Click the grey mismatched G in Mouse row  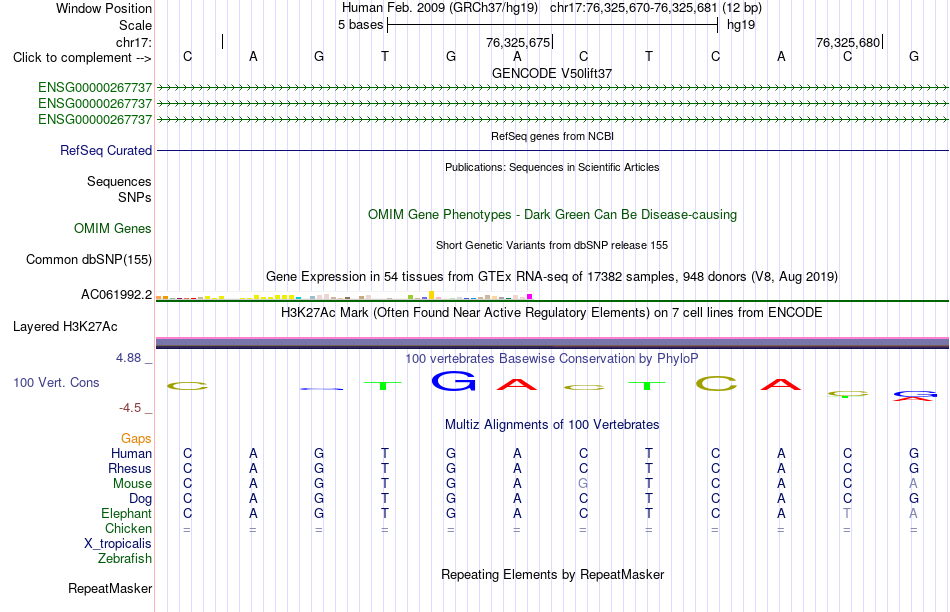click(583, 484)
